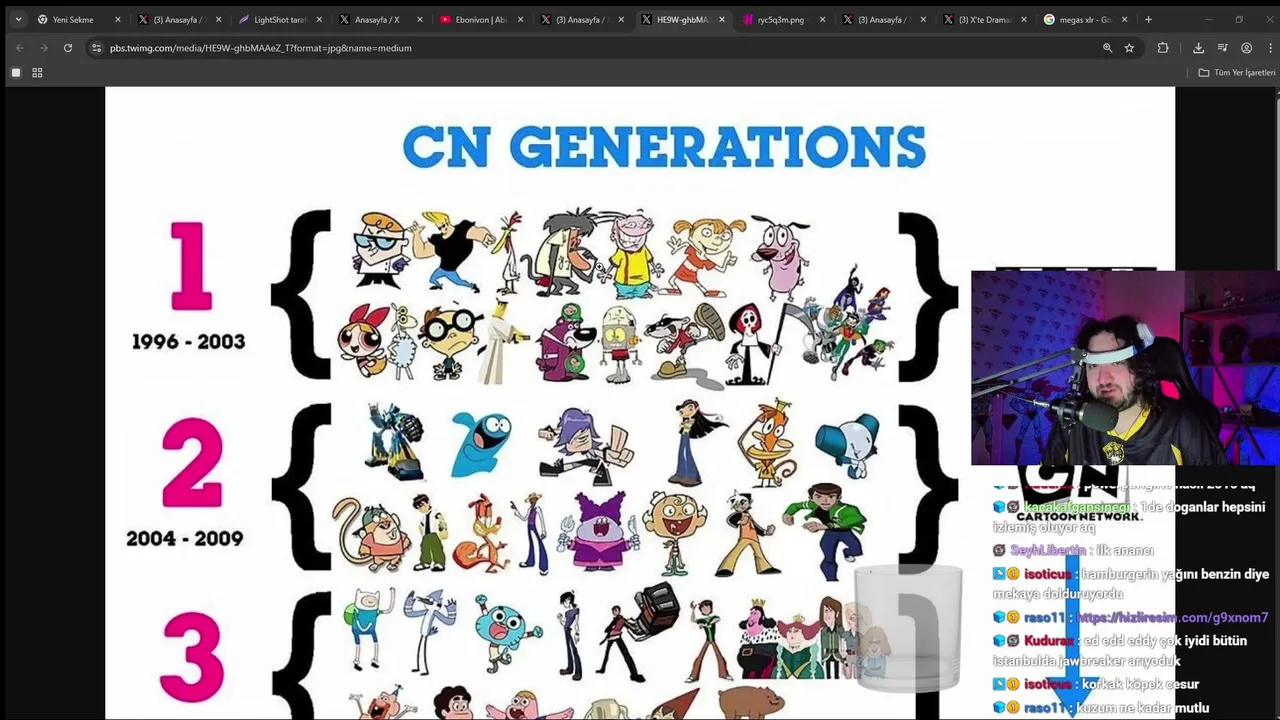Close the X'te Drama tab
The width and height of the screenshot is (1280, 720).
point(1024,20)
